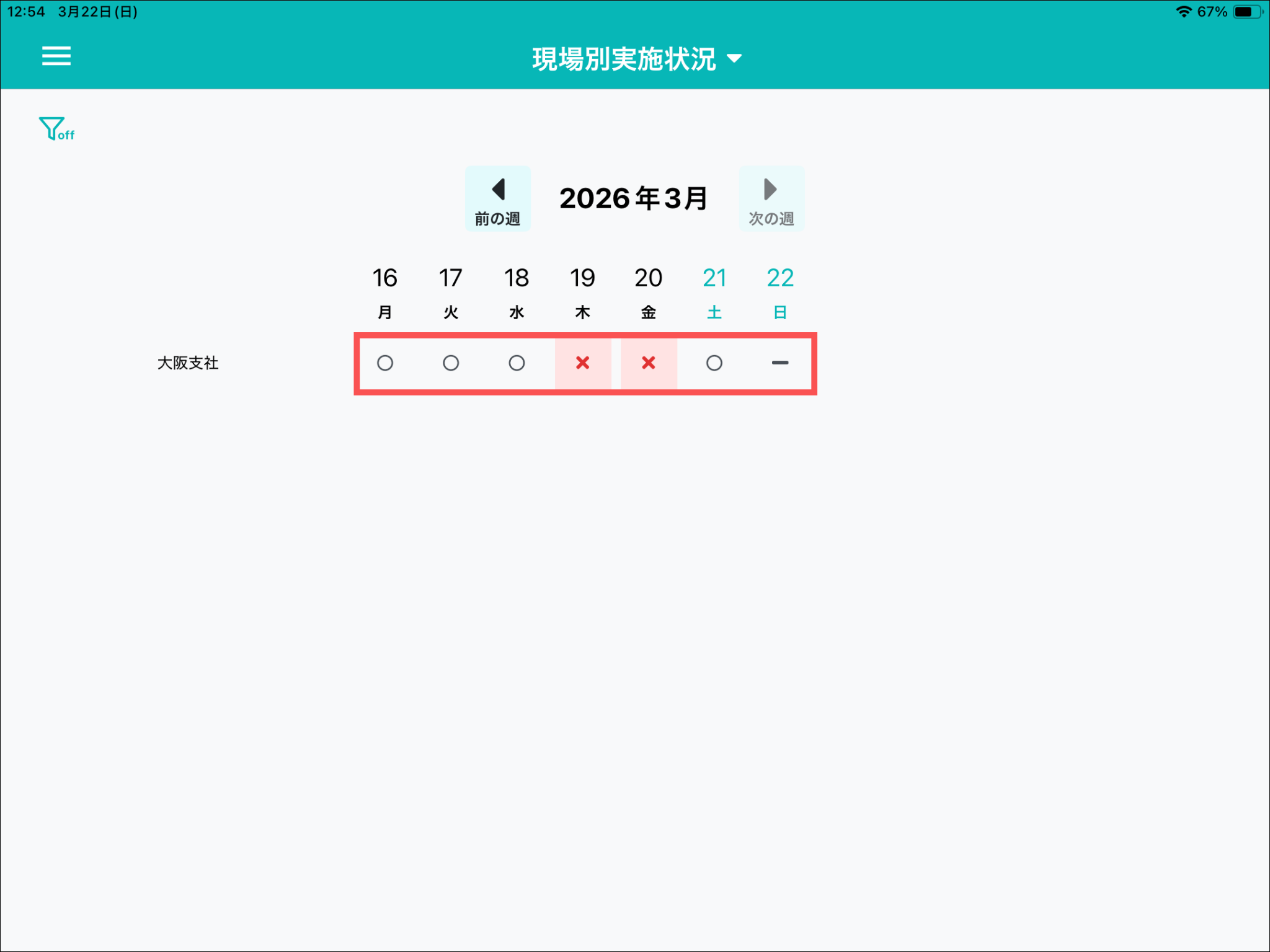Click the date header 21 土

coord(714,292)
